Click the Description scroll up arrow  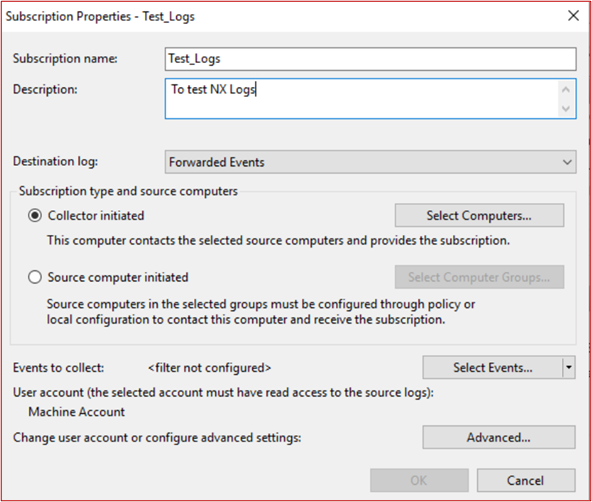566,90
